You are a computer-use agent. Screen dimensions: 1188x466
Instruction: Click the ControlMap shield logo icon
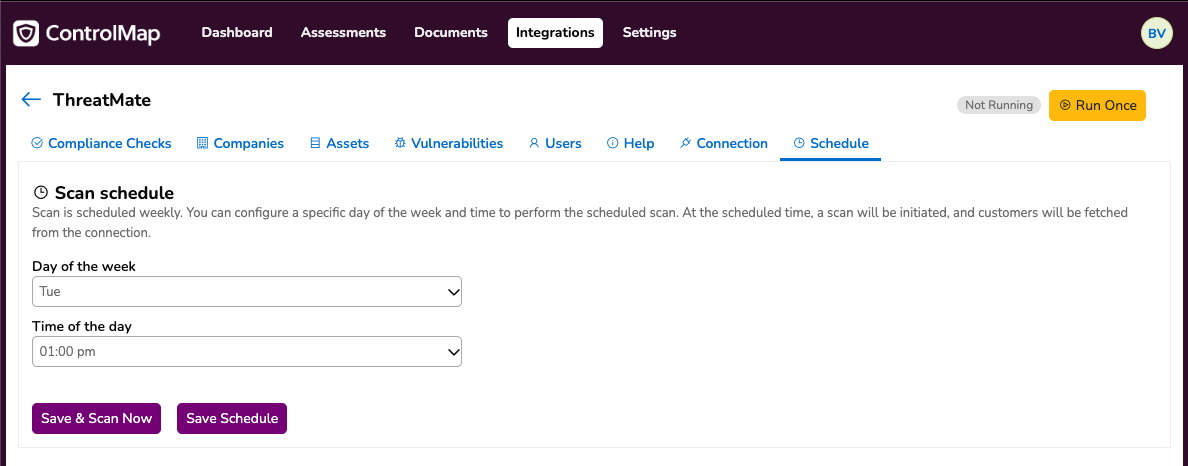[26, 33]
